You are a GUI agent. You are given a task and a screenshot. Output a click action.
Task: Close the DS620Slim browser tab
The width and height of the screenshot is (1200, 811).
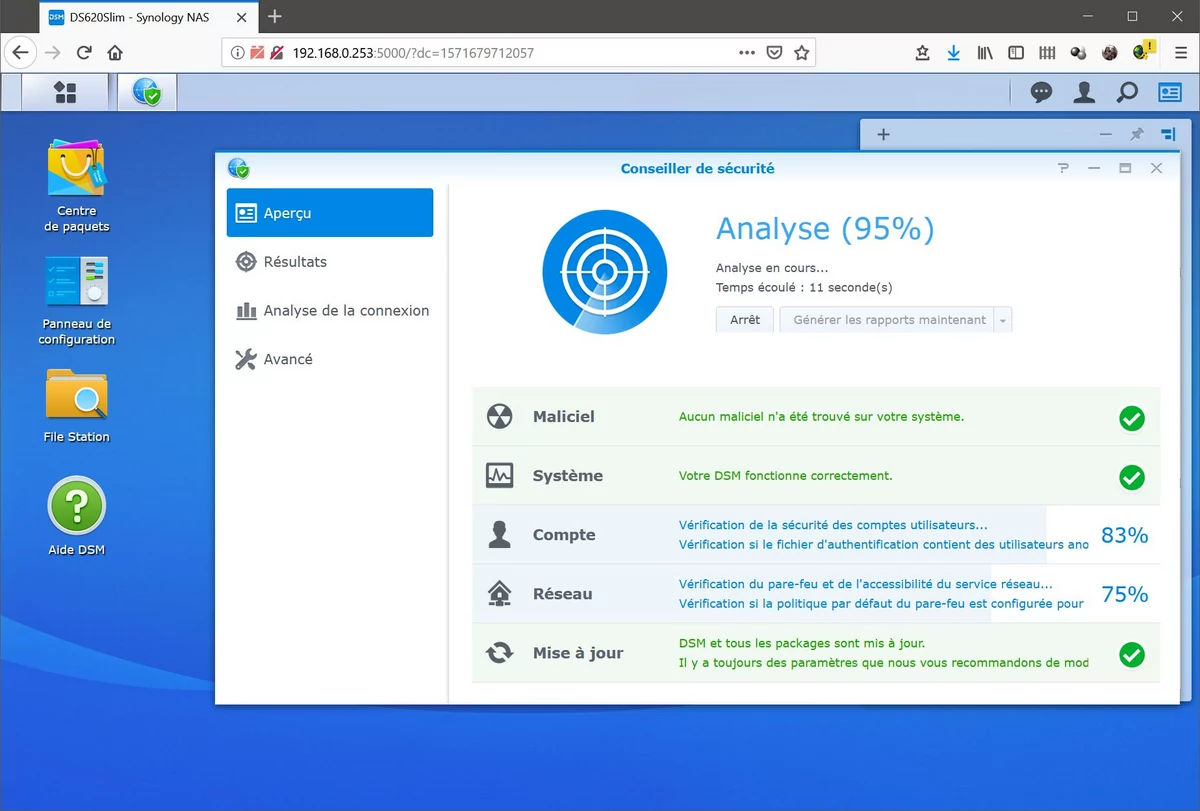tap(239, 17)
